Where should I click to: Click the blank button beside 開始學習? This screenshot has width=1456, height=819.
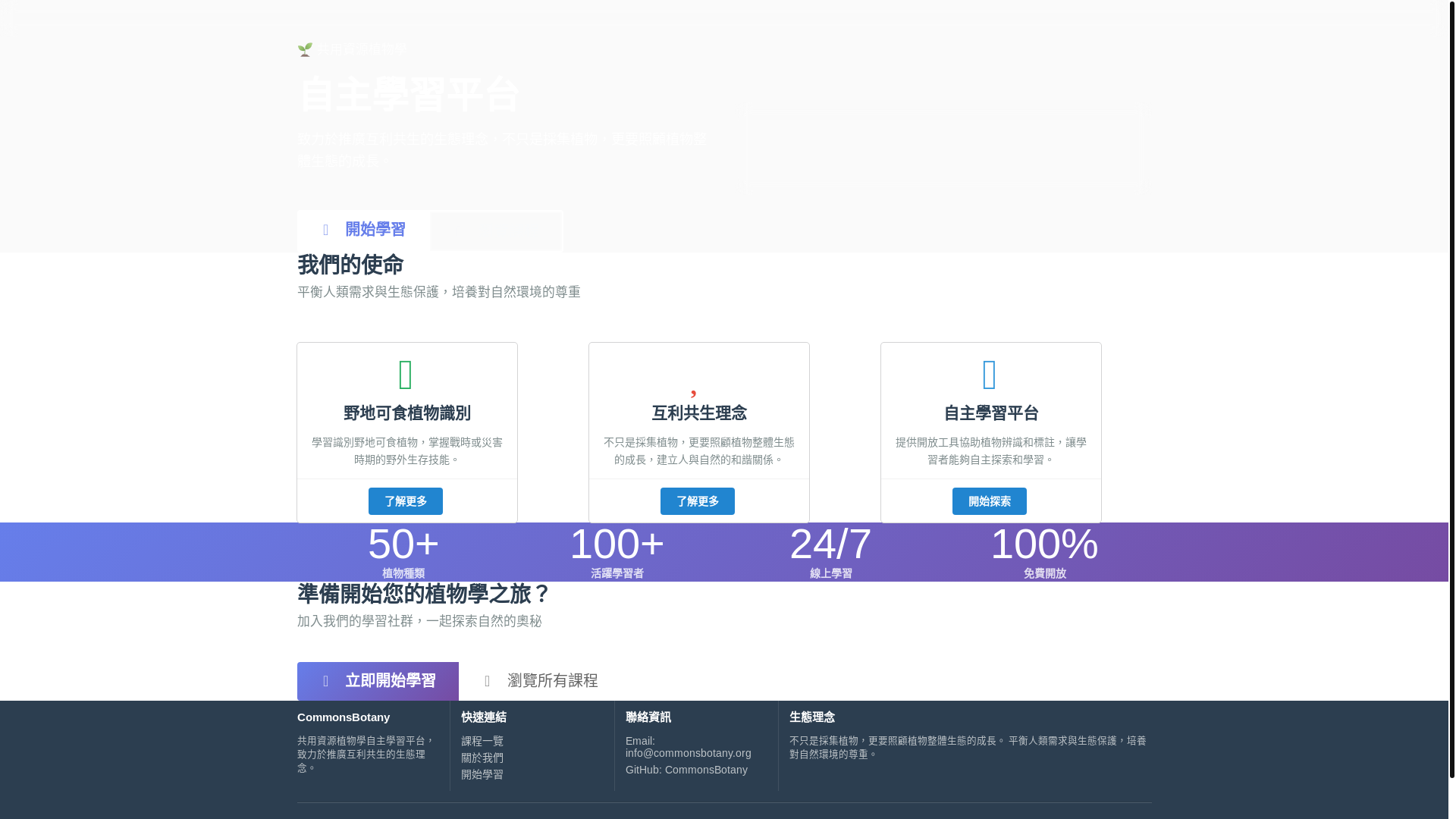[x=497, y=231]
